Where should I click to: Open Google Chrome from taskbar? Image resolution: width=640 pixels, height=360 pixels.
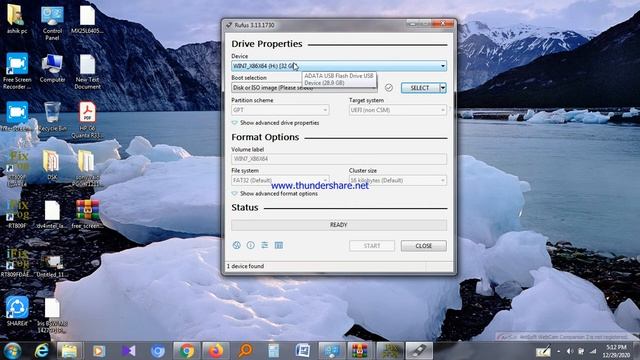coord(187,351)
